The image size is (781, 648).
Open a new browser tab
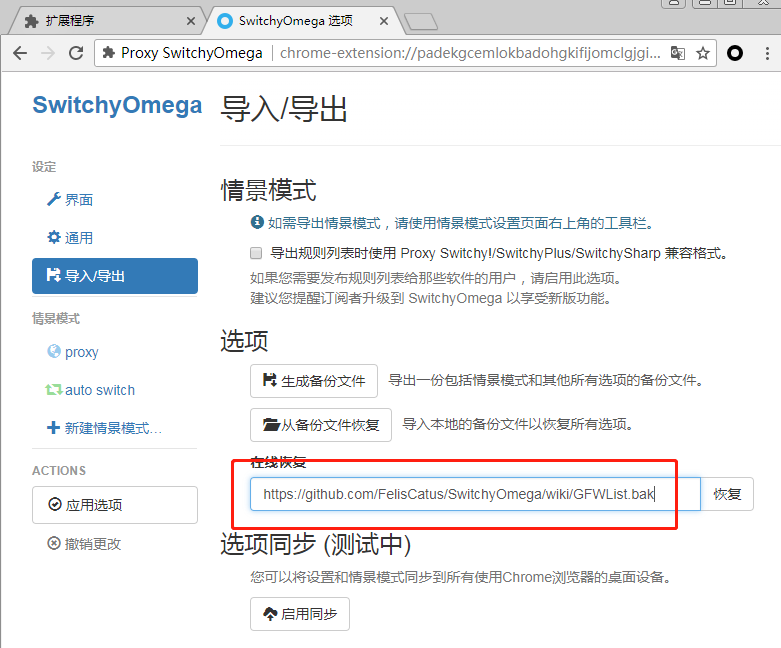(x=421, y=22)
